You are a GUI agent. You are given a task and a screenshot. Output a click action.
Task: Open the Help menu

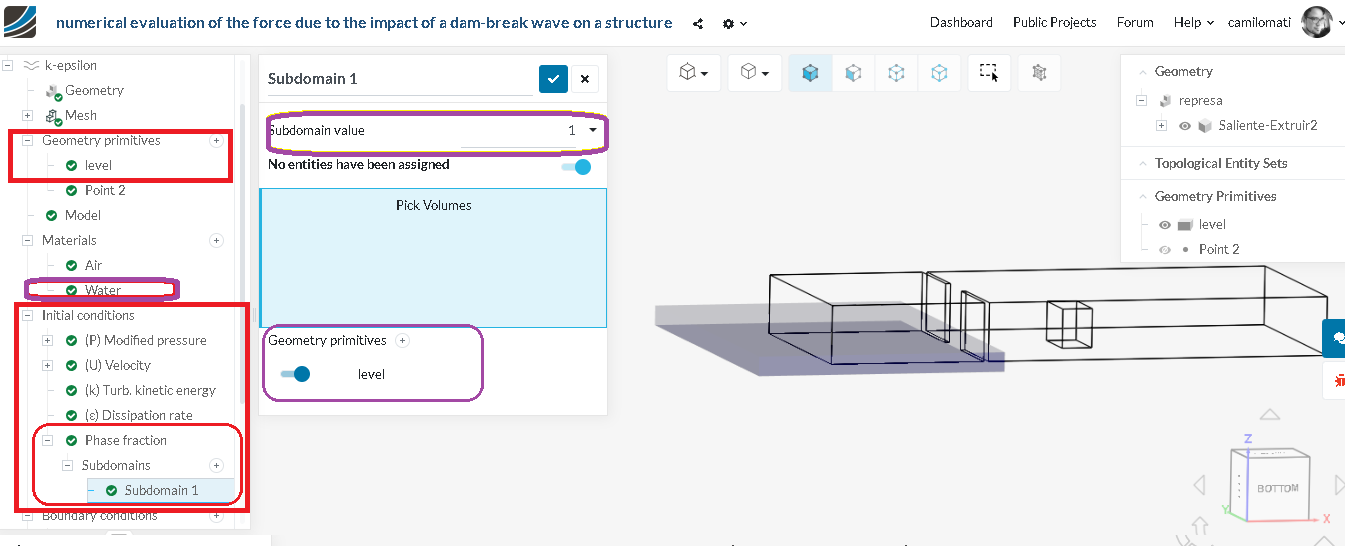tap(1193, 22)
